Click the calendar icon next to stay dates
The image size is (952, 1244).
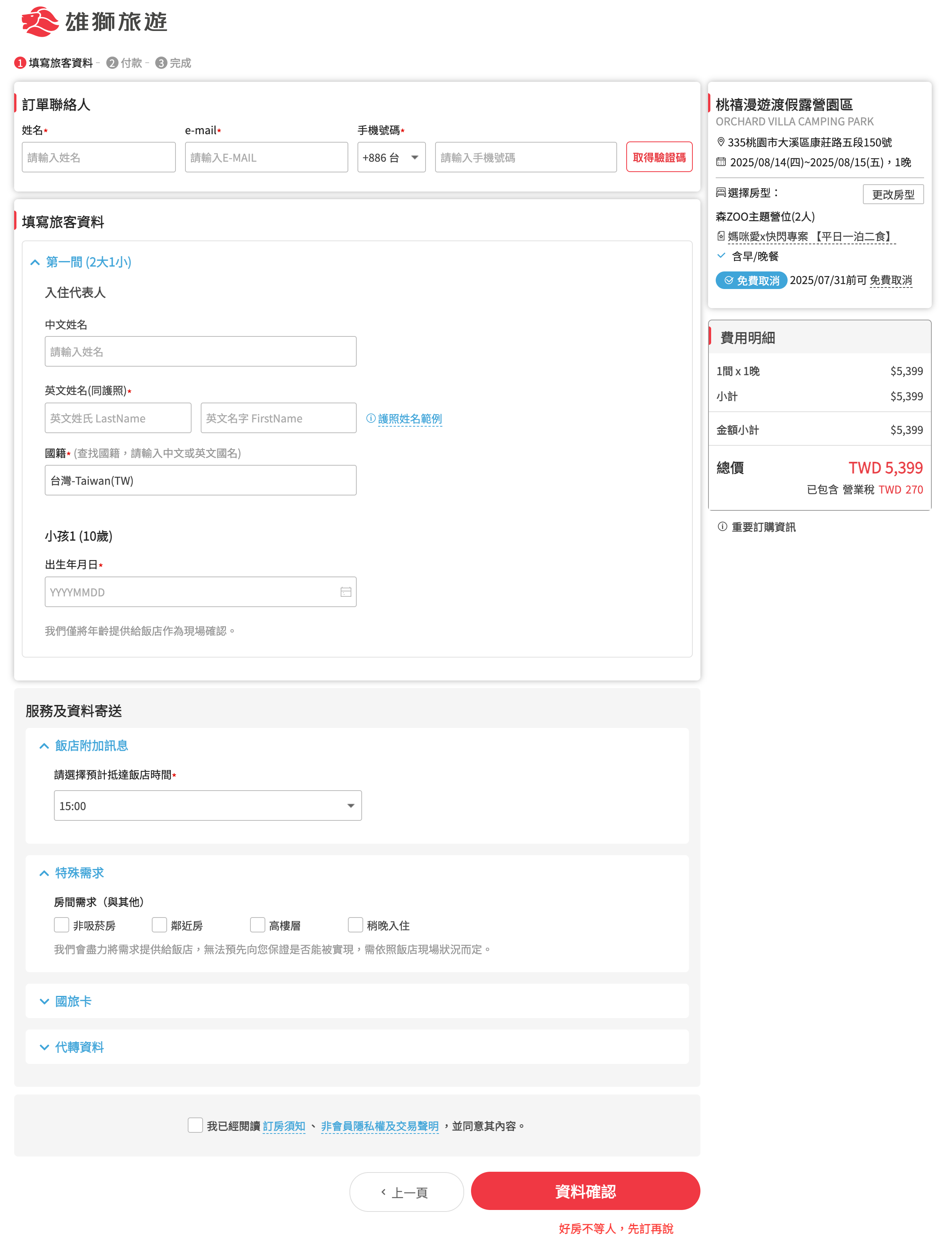(x=720, y=162)
